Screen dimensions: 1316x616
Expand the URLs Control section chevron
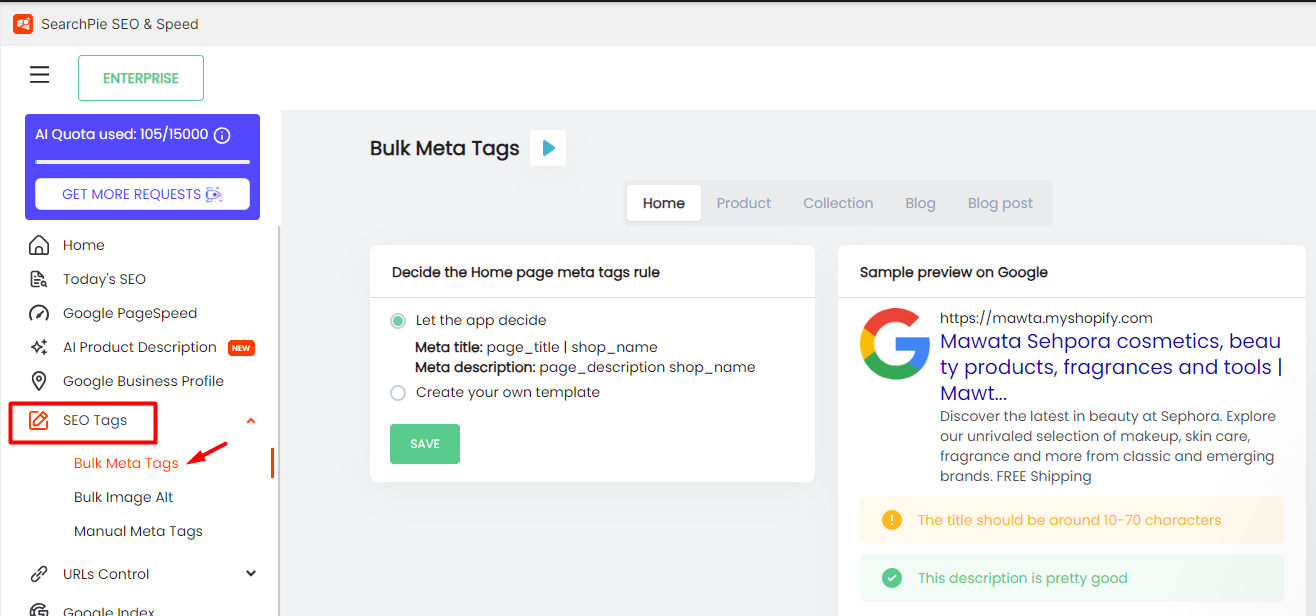tap(251, 573)
